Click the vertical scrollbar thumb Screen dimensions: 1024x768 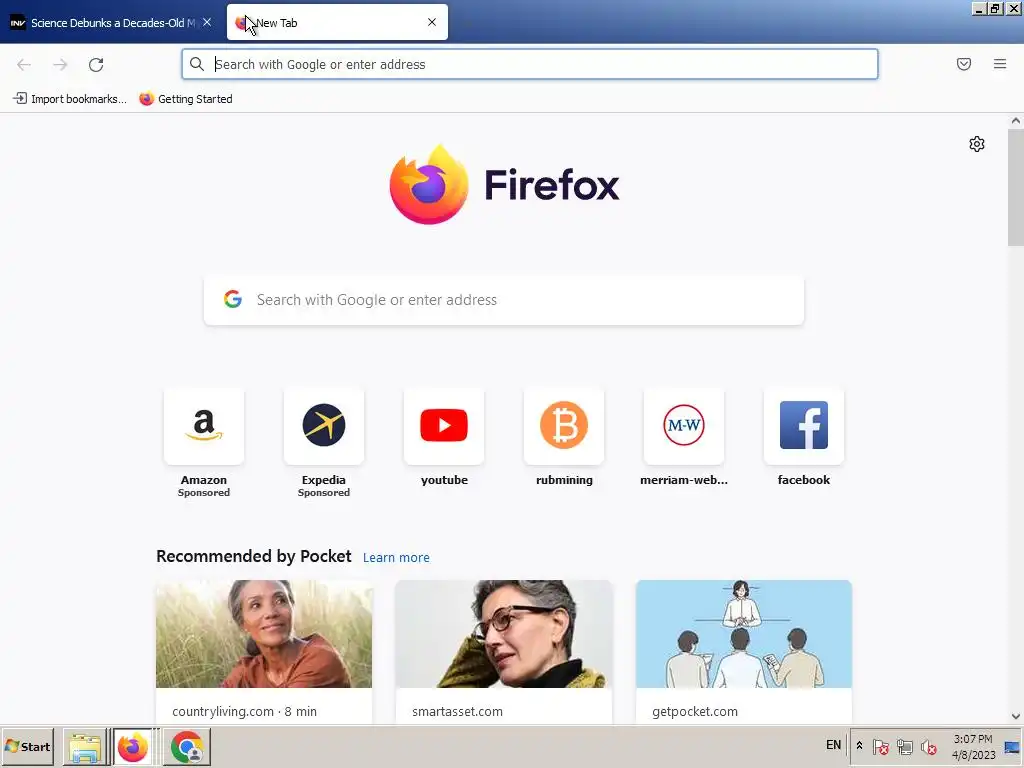tap(1016, 187)
